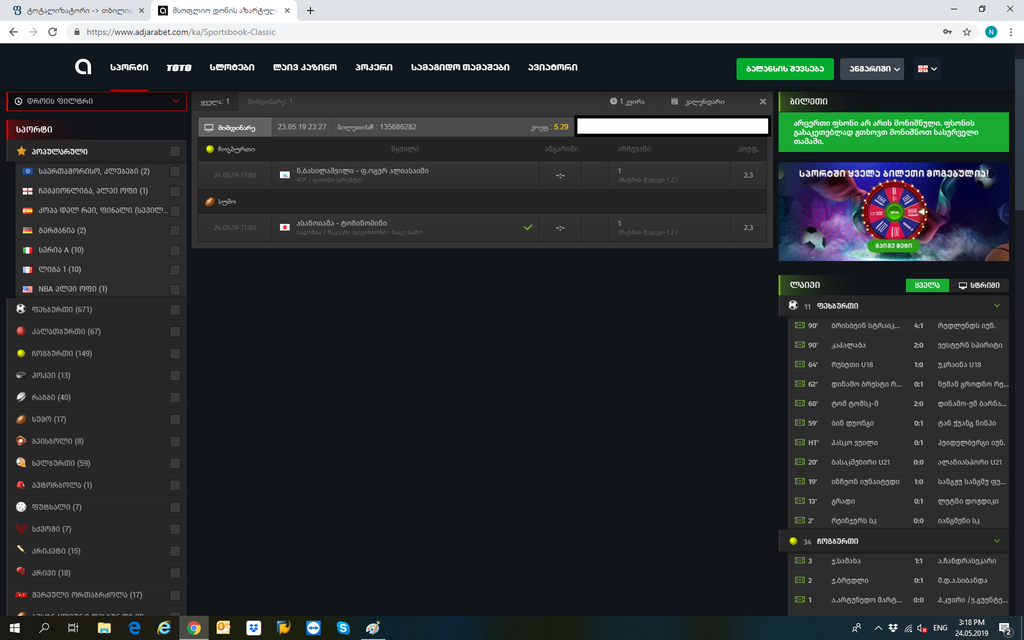This screenshot has height=640, width=1024.
Task: Tick the checkbox for ჩოგბურთი (149)
Action: (175, 353)
